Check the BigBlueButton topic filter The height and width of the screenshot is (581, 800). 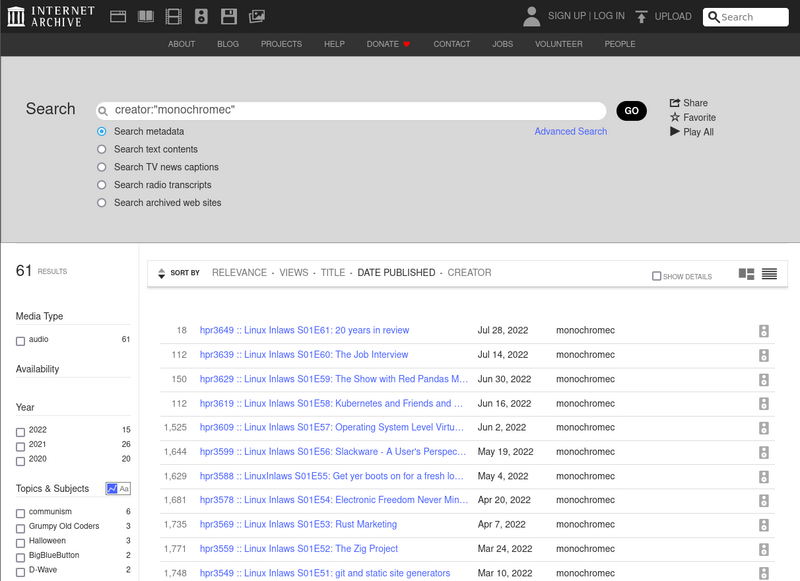(x=20, y=558)
